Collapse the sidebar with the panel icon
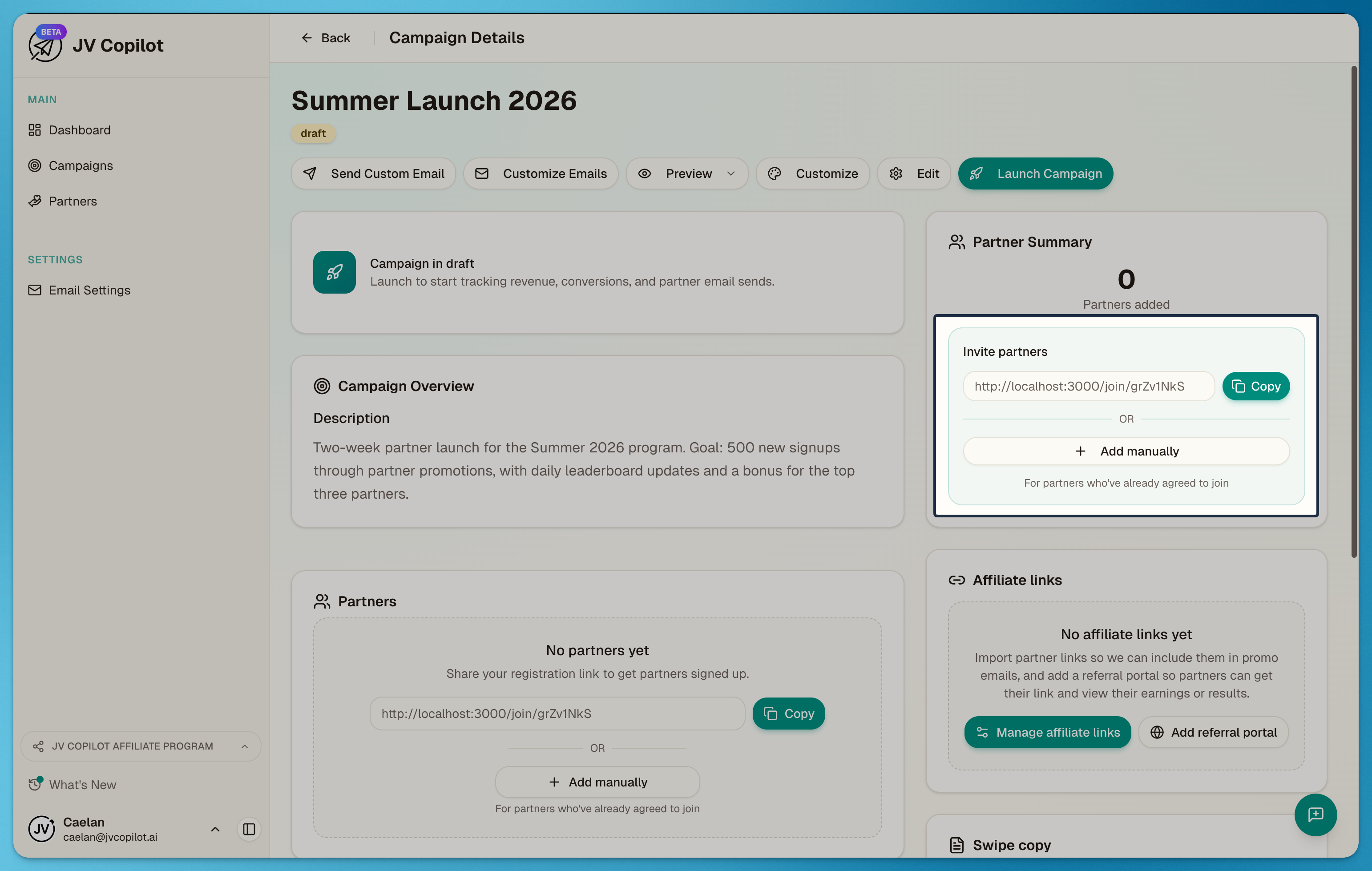Image resolution: width=1372 pixels, height=871 pixels. click(x=249, y=830)
